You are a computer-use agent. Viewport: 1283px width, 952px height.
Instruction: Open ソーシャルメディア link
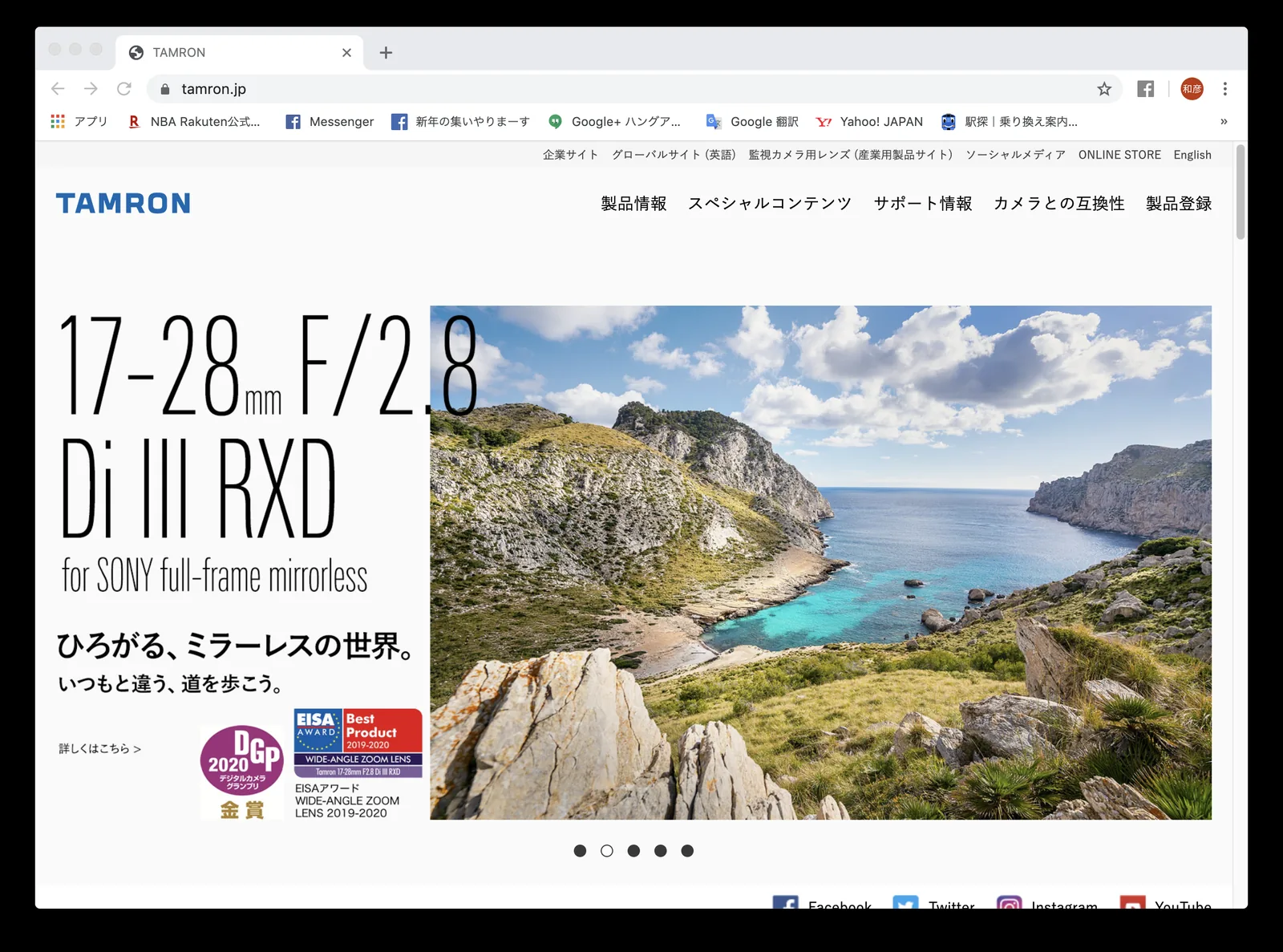pyautogui.click(x=1015, y=155)
